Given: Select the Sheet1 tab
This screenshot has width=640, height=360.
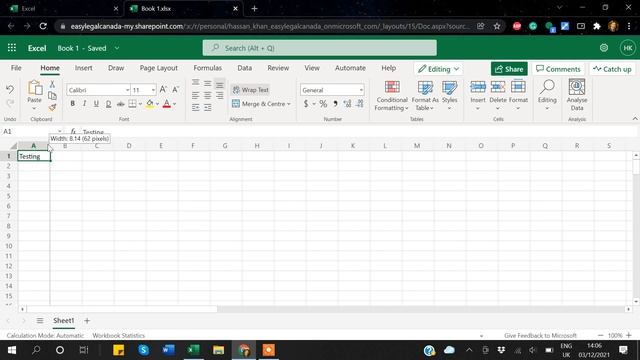Looking at the screenshot, I should [x=64, y=321].
